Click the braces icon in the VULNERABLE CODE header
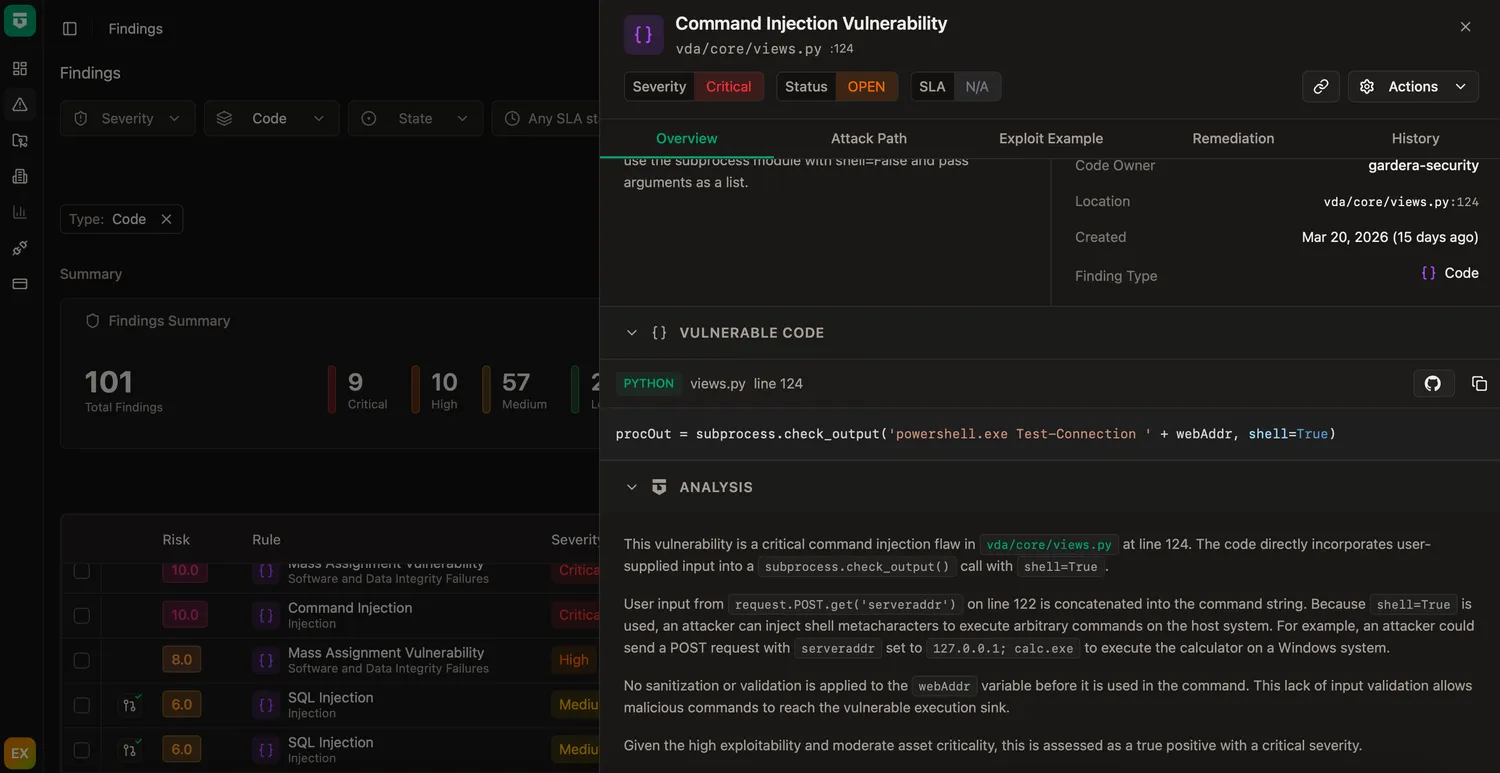Screen dimensions: 1500x773 [x=659, y=333]
